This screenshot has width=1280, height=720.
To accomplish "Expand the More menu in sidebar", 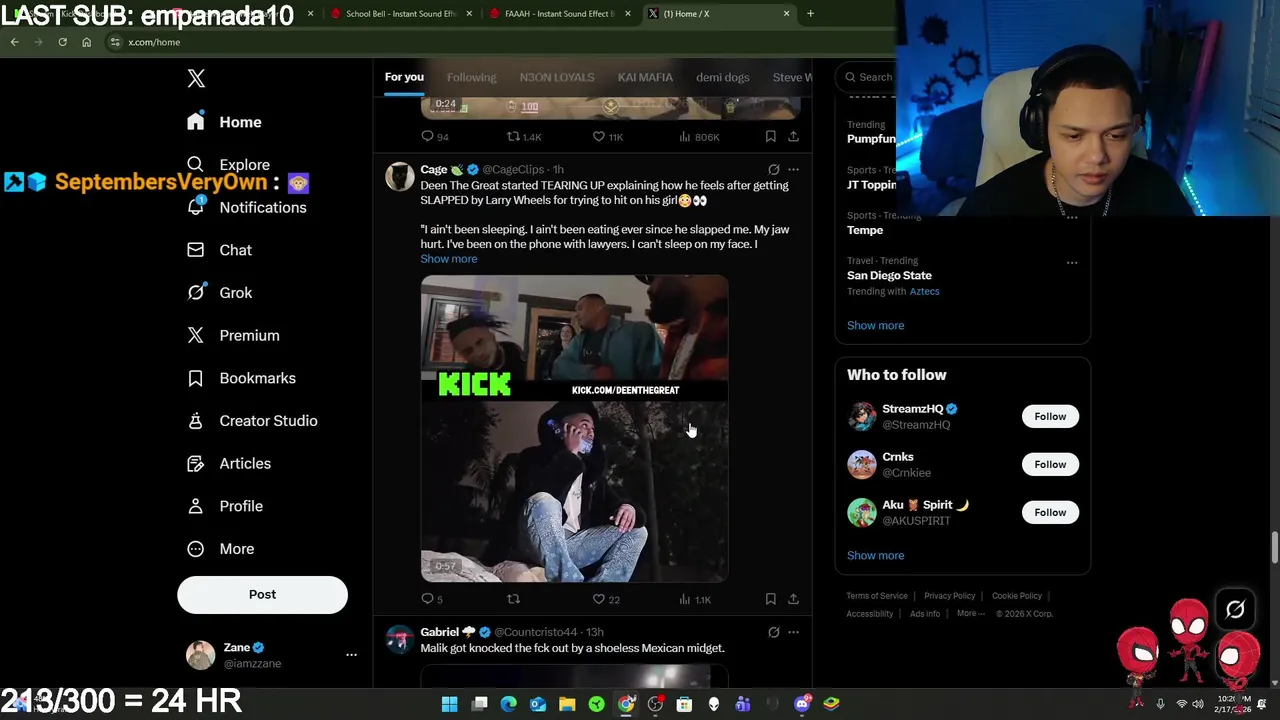I will click(x=221, y=549).
